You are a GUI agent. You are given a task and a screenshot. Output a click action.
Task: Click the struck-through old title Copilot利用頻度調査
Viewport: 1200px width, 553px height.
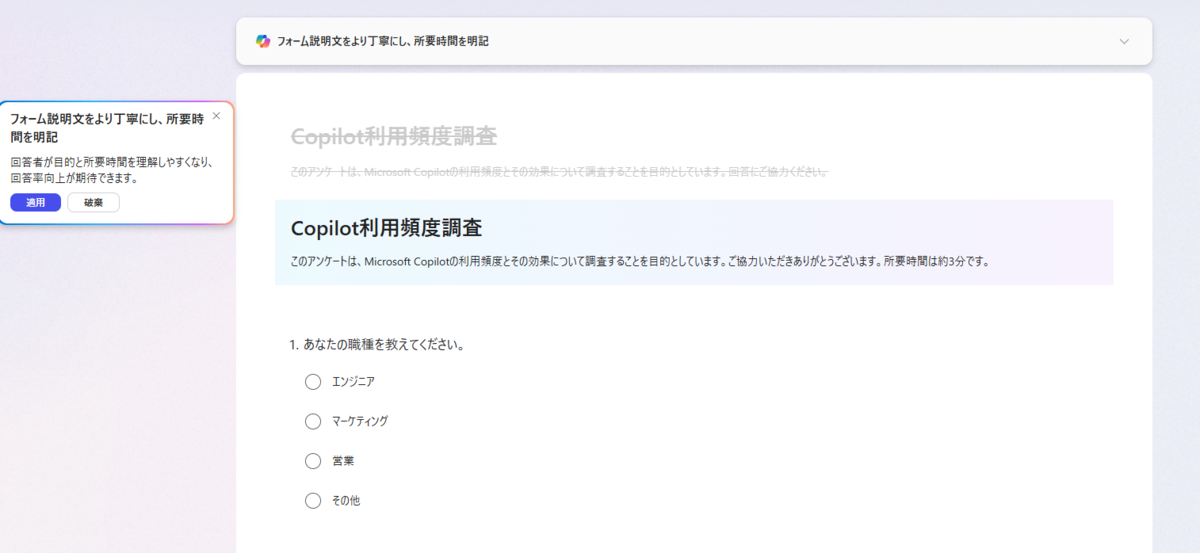(393, 136)
